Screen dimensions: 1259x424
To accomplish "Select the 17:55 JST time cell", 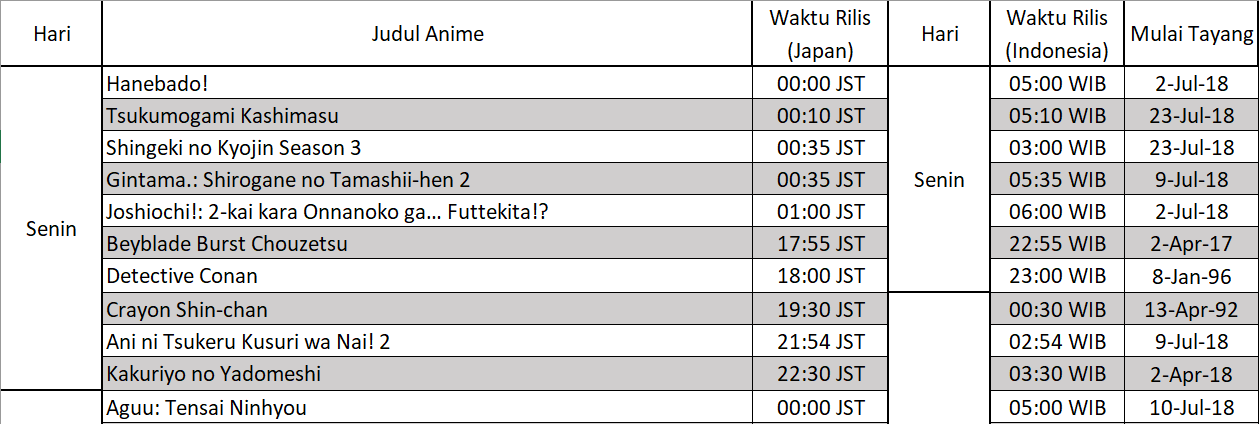I will click(x=820, y=244).
